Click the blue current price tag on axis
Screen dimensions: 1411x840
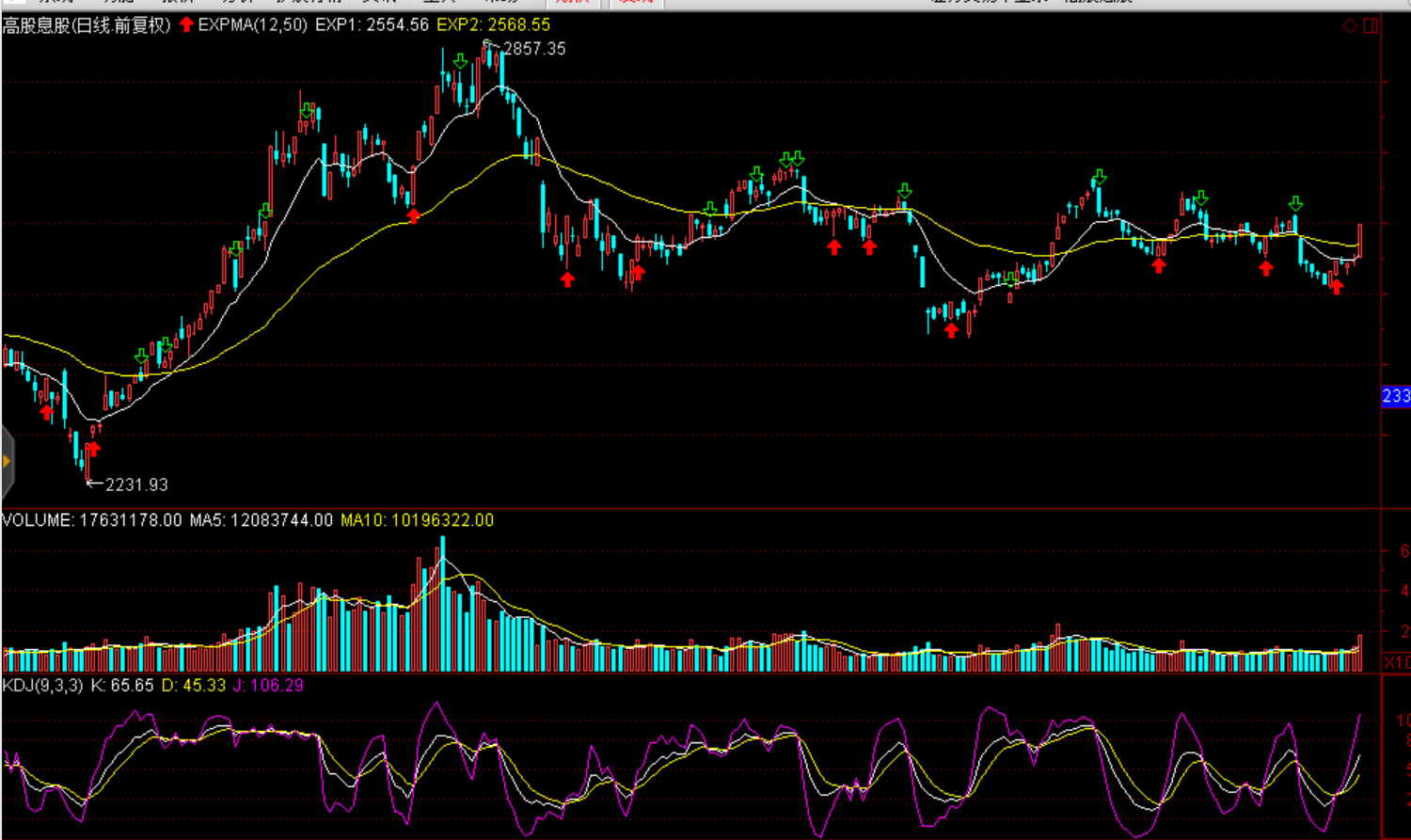1396,396
